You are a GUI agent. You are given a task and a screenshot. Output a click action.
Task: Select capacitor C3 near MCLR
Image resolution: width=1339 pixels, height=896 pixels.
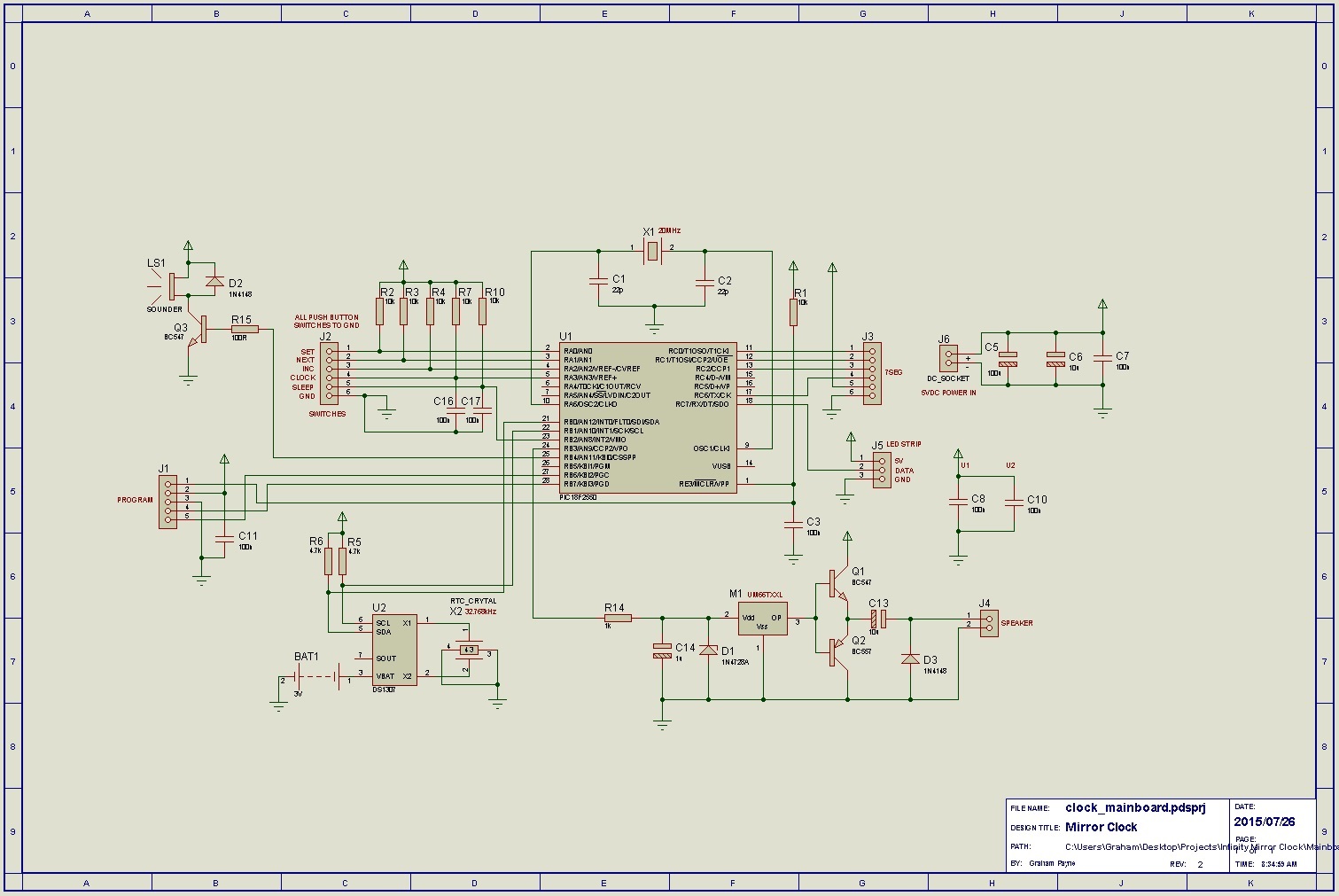coord(793,524)
